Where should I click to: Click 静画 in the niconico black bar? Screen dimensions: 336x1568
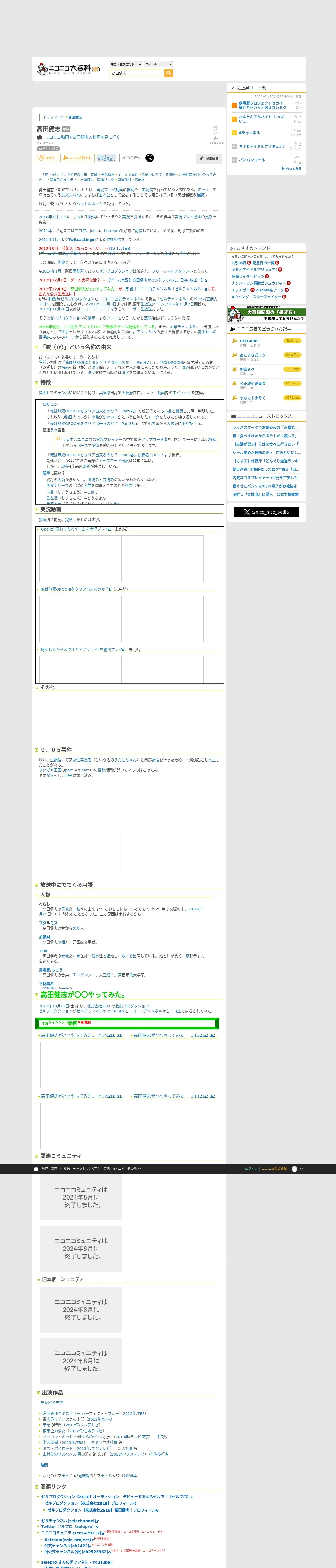click(x=54, y=1169)
